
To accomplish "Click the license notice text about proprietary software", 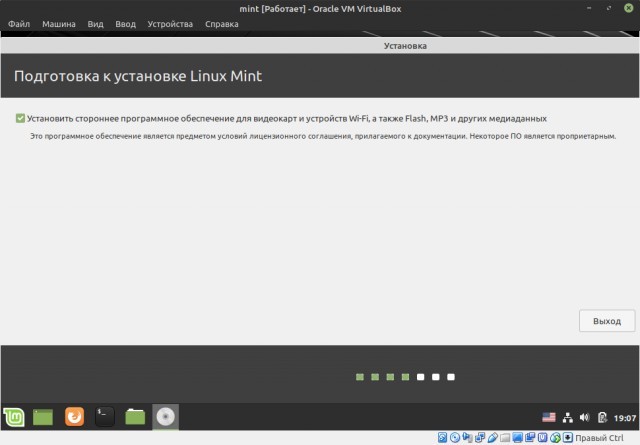I will point(323,136).
